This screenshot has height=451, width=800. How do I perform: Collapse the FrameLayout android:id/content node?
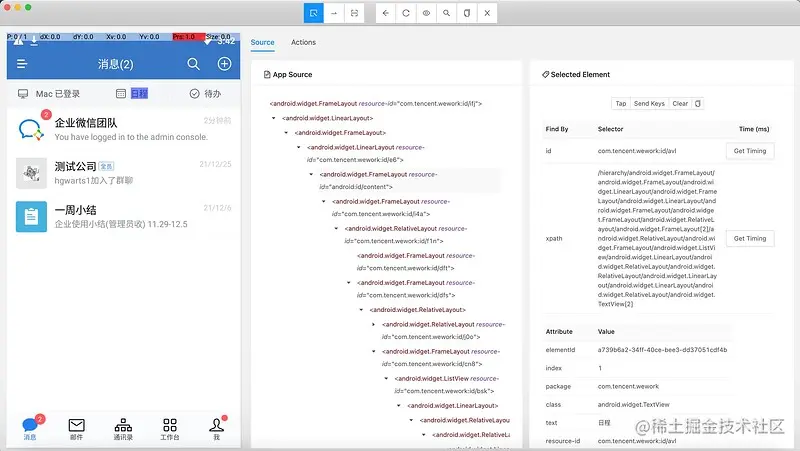[311, 174]
